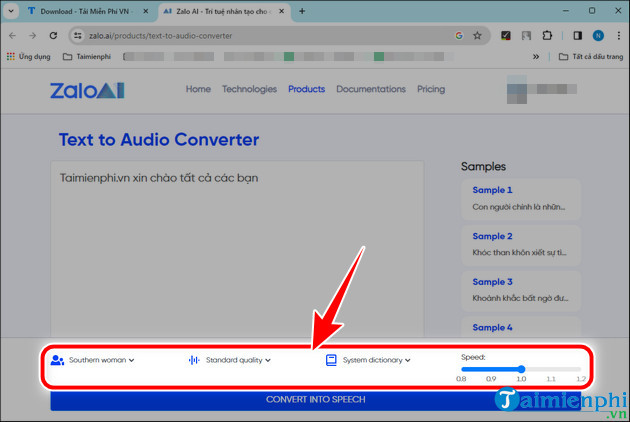Toggle the browser side panel icon
Viewport: 630px width, 422px height.
coord(578,36)
